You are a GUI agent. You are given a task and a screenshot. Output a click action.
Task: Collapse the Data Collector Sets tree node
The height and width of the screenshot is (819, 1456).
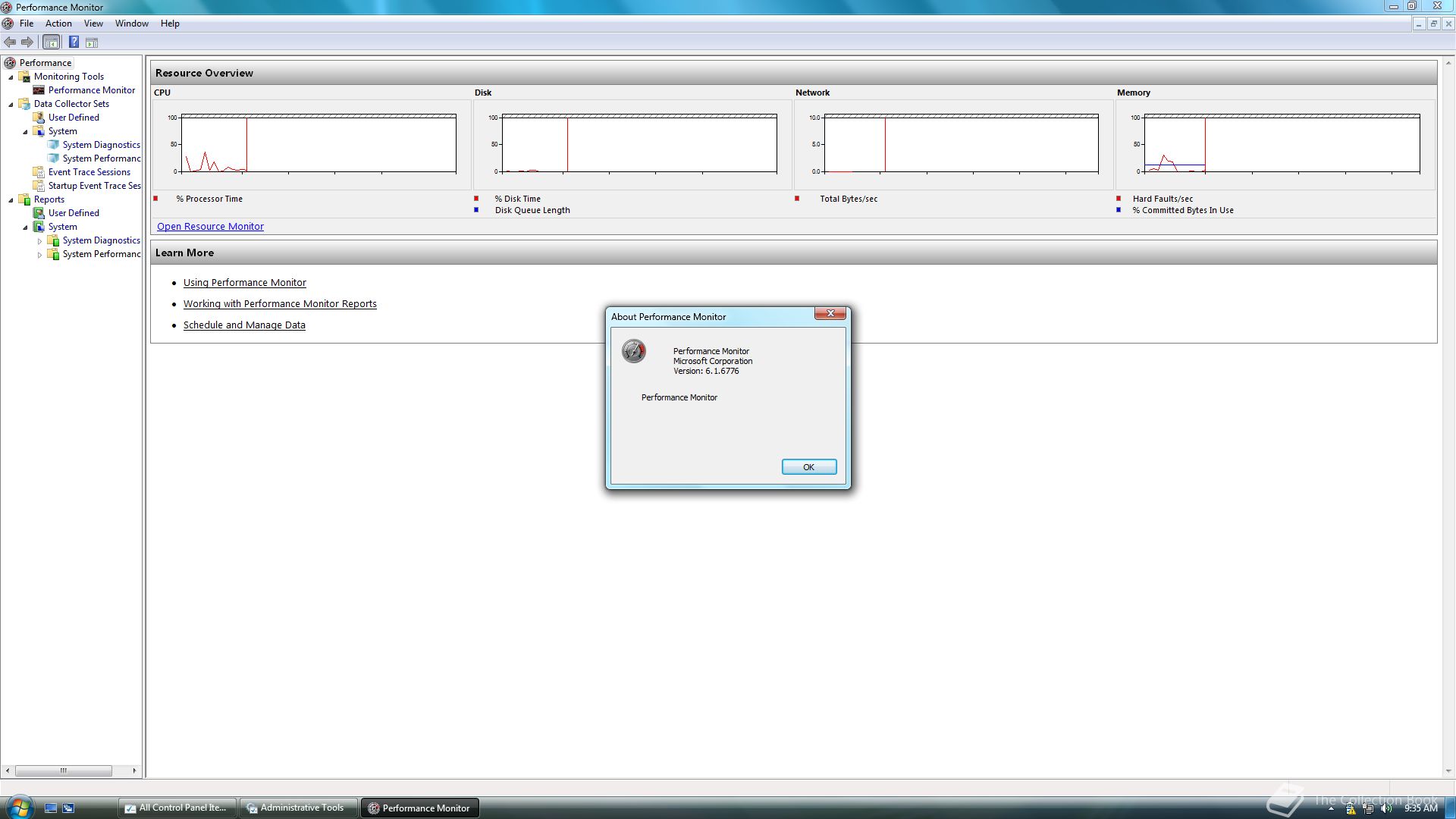(x=11, y=105)
